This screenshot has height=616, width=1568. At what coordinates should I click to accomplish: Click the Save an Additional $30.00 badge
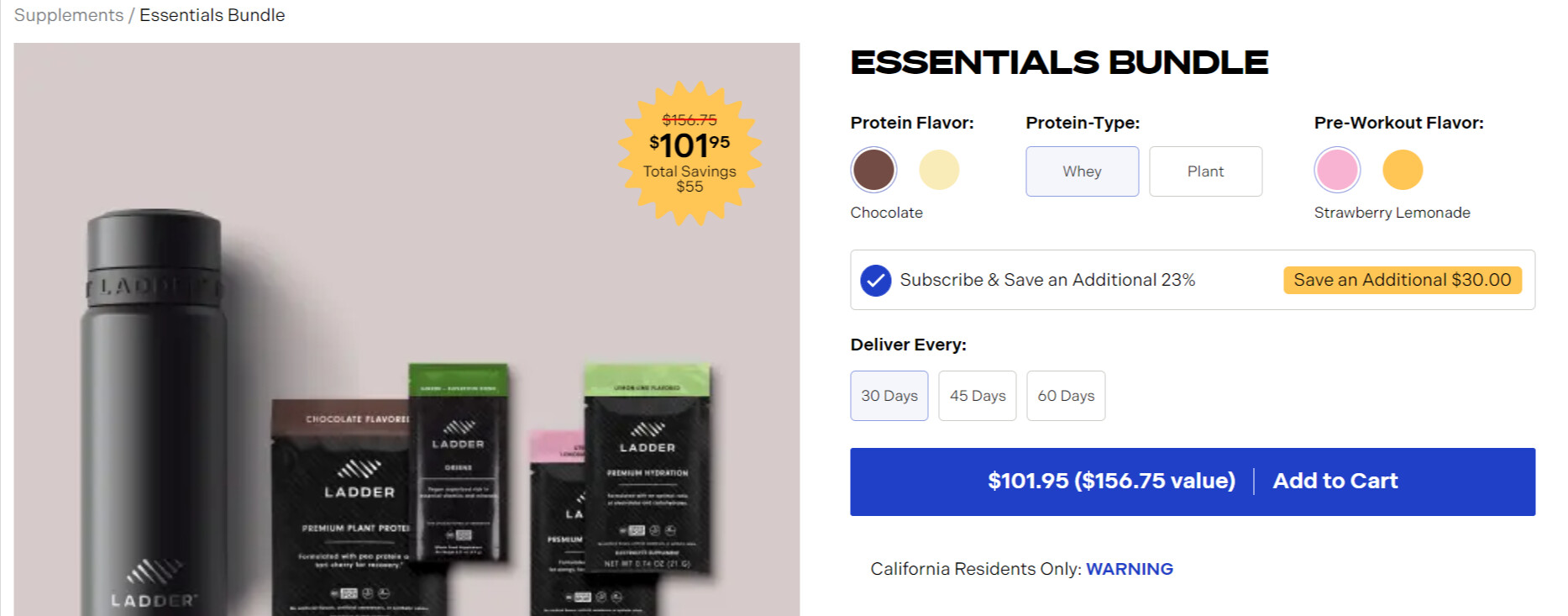(1402, 280)
